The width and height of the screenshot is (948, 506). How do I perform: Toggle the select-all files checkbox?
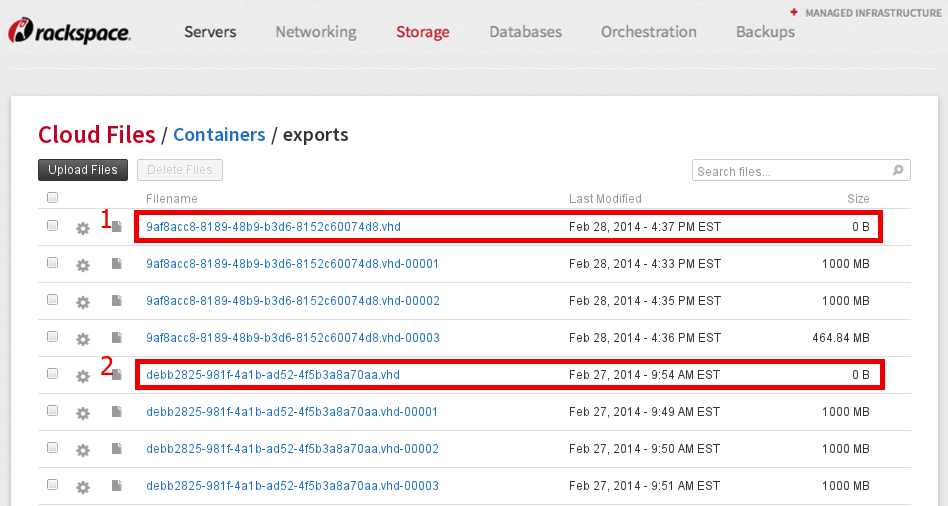pyautogui.click(x=53, y=197)
